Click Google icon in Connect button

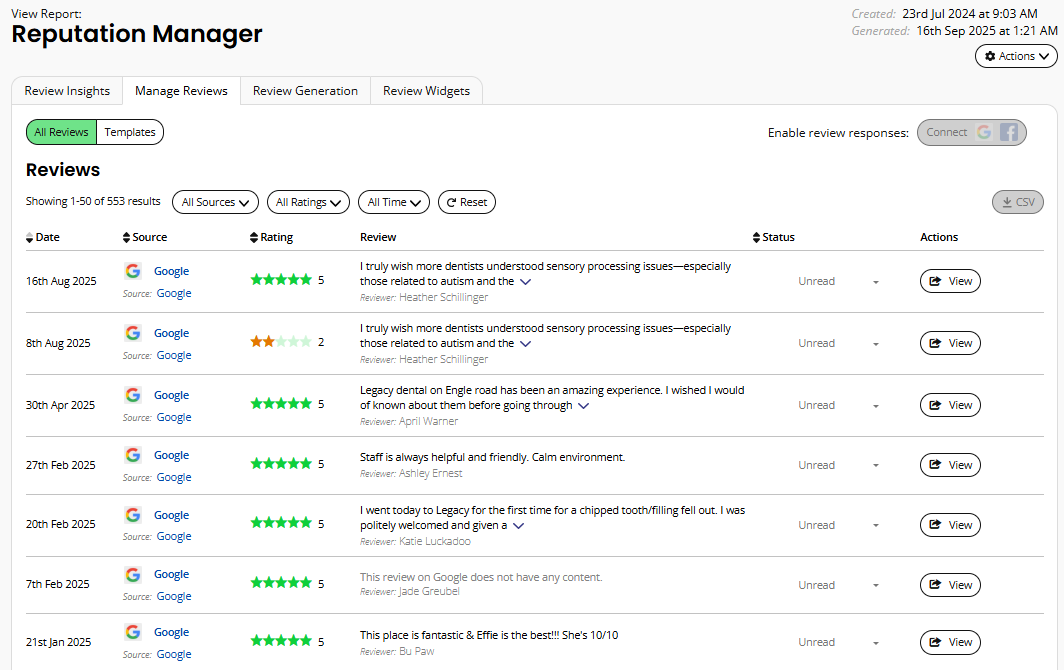pyautogui.click(x=984, y=132)
